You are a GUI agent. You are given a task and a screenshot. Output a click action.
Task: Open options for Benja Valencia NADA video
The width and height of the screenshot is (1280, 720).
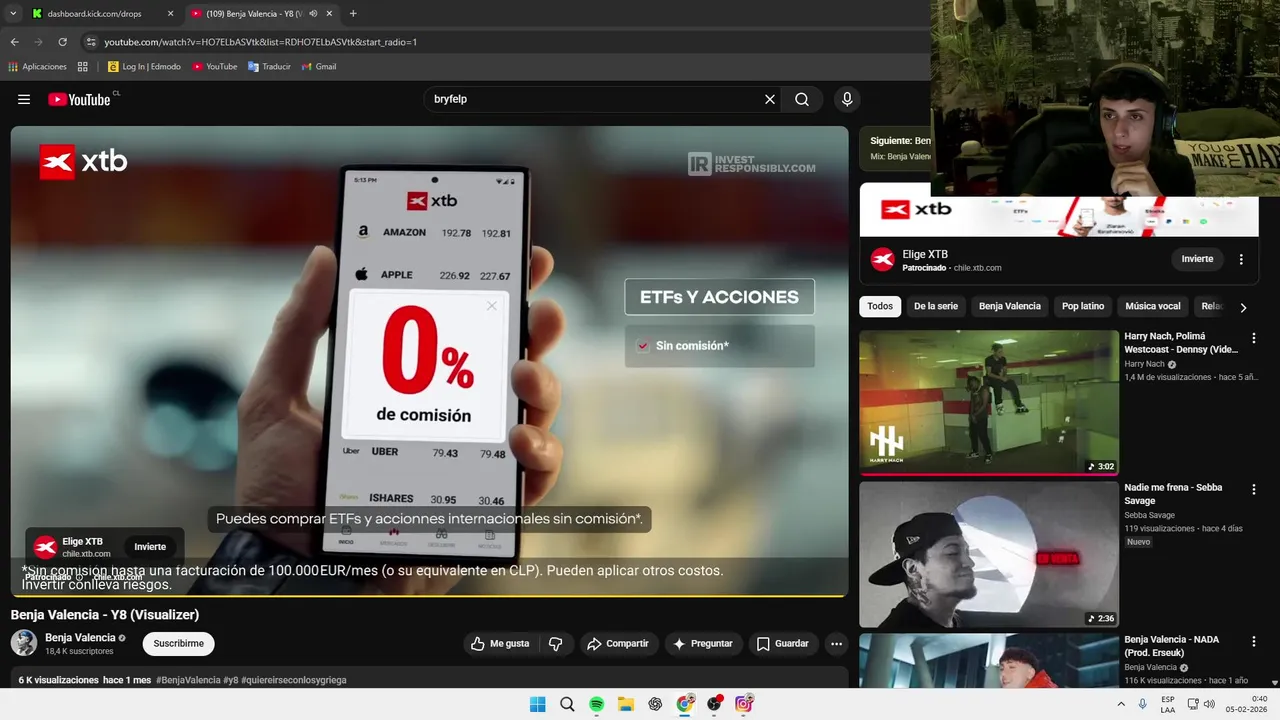pyautogui.click(x=1253, y=641)
